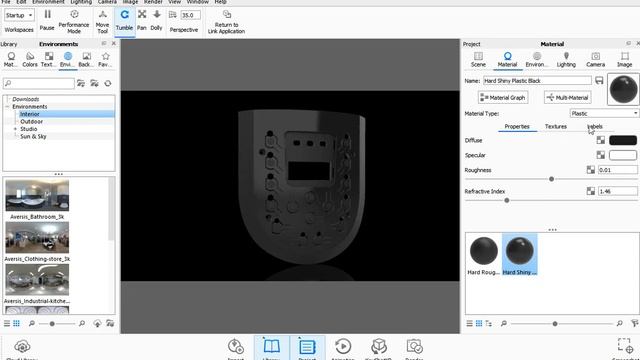The height and width of the screenshot is (360, 640).
Task: Click upload icon at library bottom
Action: pos(97,323)
